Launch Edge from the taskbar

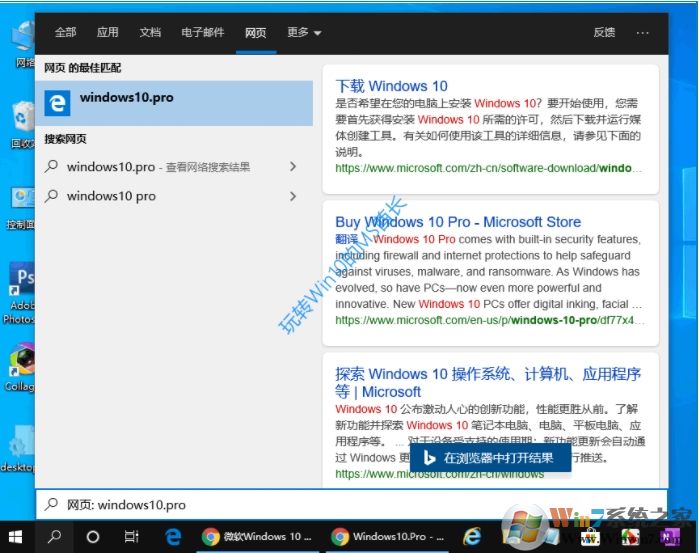173,536
